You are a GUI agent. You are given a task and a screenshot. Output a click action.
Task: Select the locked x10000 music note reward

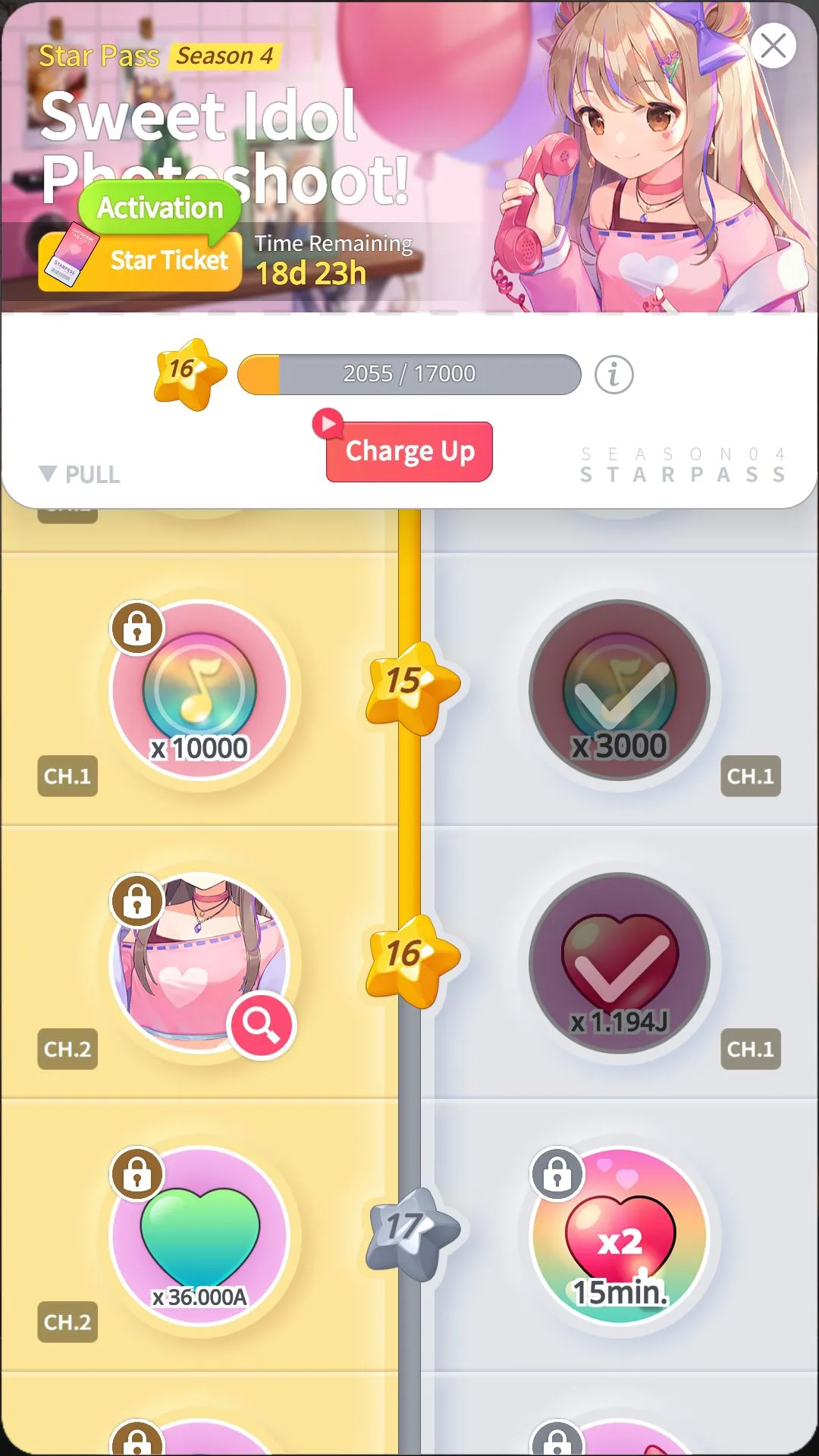[200, 691]
